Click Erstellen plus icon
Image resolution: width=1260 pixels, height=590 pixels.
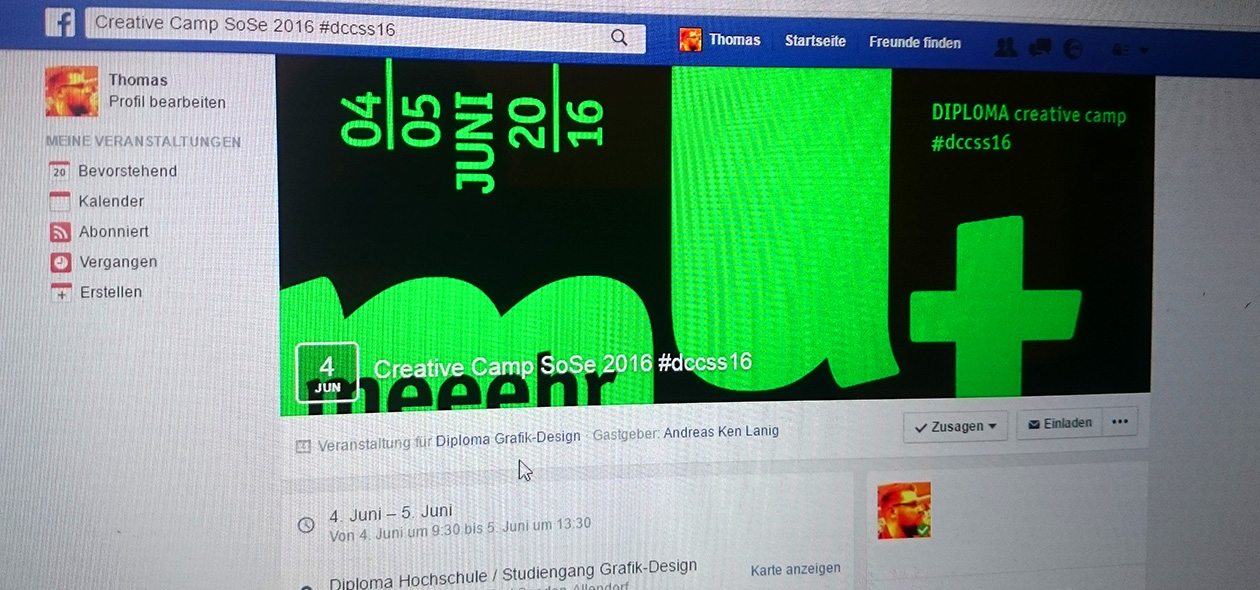(62, 293)
